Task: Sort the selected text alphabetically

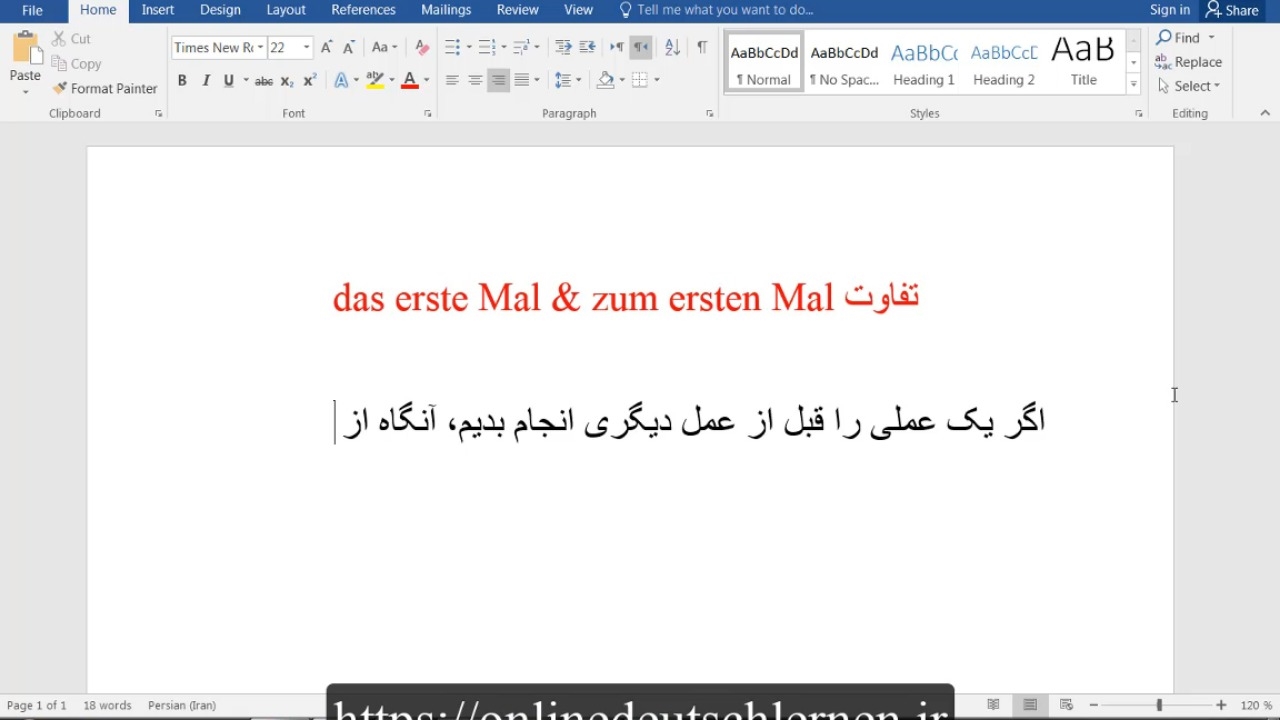Action: click(672, 47)
